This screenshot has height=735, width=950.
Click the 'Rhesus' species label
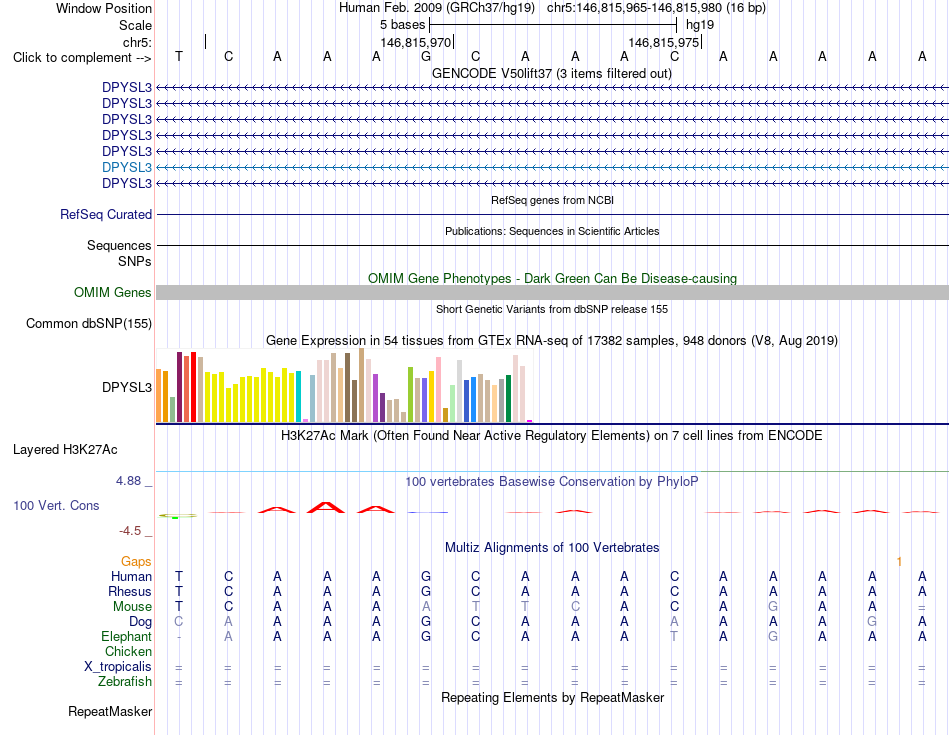130,591
